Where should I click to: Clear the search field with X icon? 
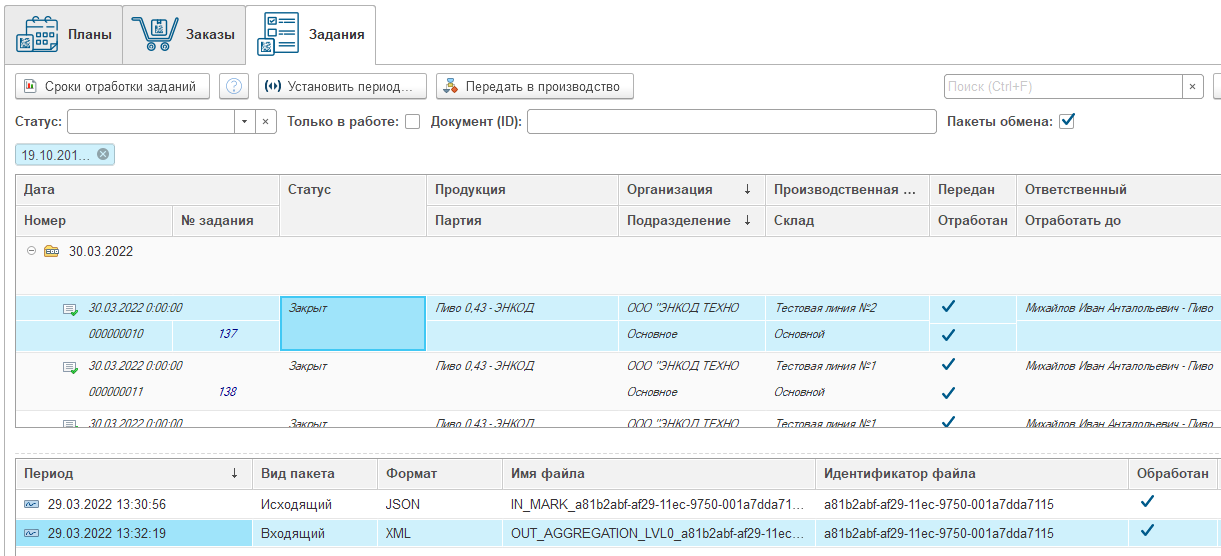click(x=1192, y=87)
